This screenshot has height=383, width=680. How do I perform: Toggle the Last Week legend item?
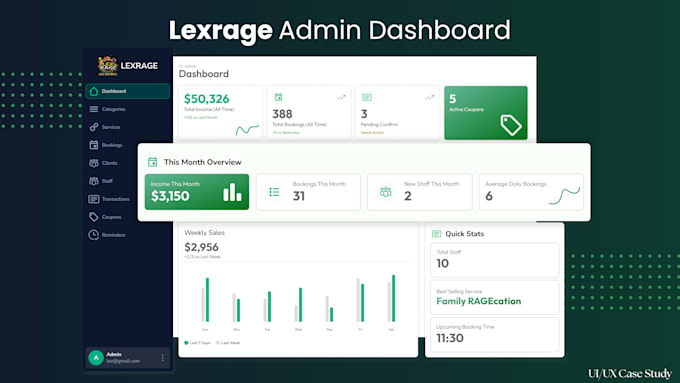click(x=228, y=343)
